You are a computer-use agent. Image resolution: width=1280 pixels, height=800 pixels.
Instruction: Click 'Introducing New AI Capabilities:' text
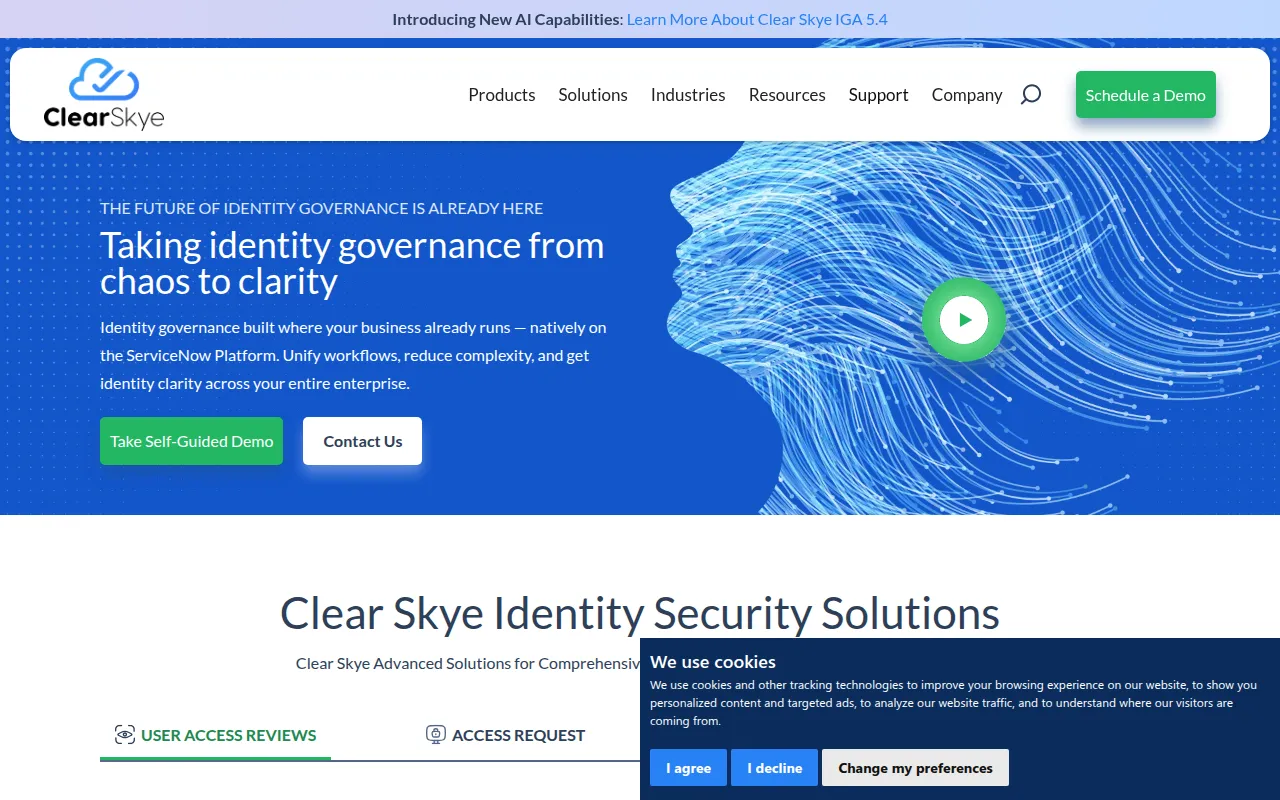coord(507,19)
